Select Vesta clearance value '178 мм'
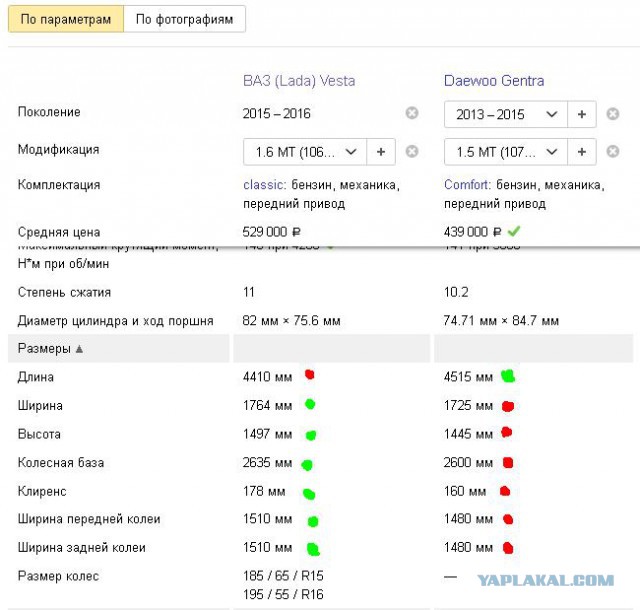The height and width of the screenshot is (610, 640). (x=264, y=491)
